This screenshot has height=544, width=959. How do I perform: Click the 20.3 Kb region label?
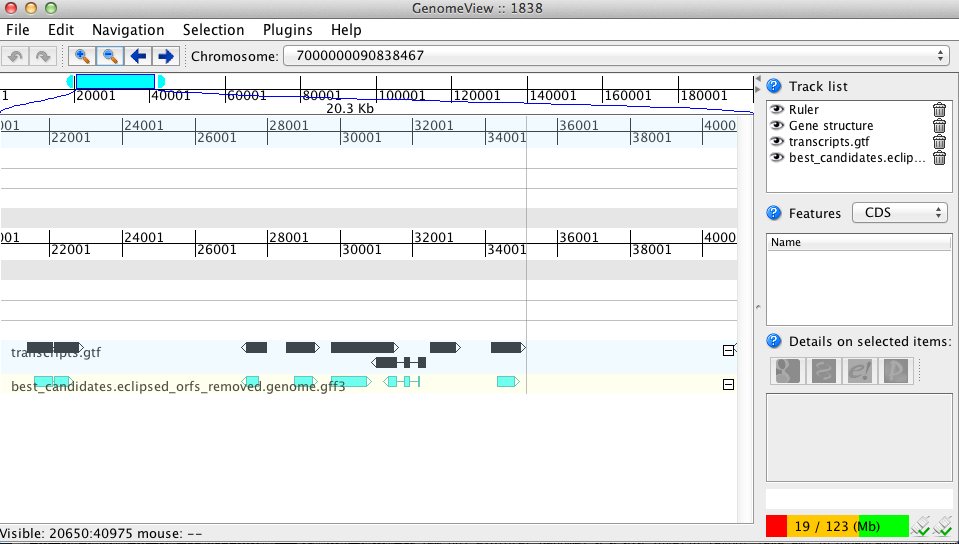coord(350,108)
